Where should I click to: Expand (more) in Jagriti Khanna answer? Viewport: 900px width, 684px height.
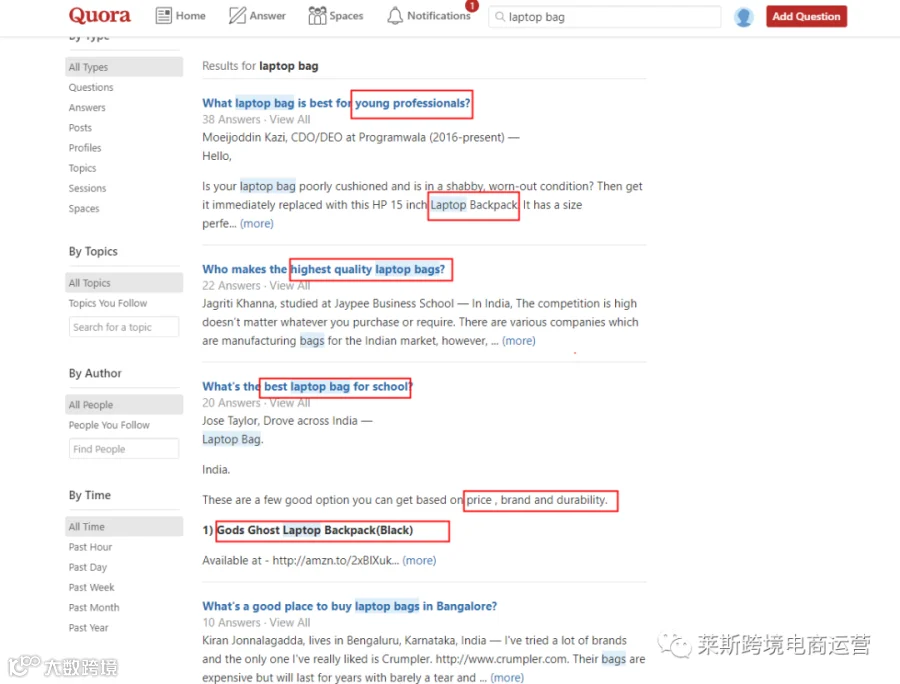[519, 341]
